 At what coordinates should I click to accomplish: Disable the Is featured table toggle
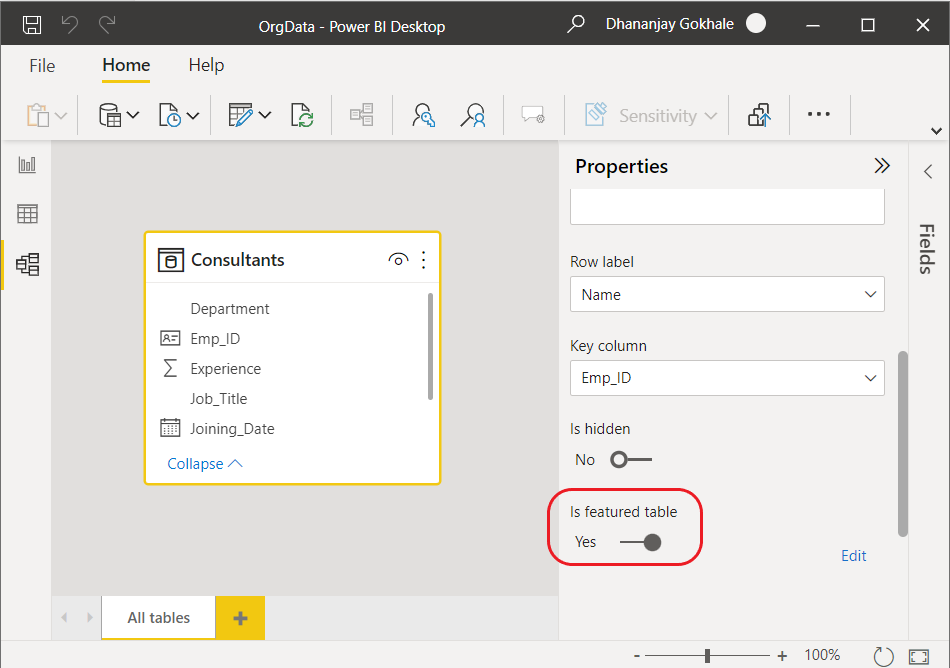click(641, 543)
